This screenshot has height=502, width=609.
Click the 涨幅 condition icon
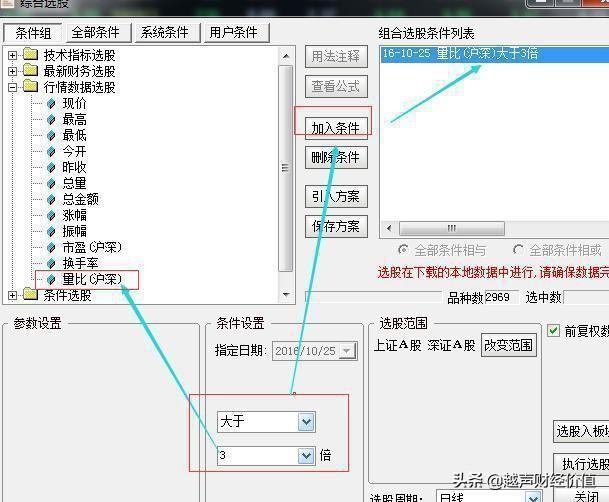[51, 215]
